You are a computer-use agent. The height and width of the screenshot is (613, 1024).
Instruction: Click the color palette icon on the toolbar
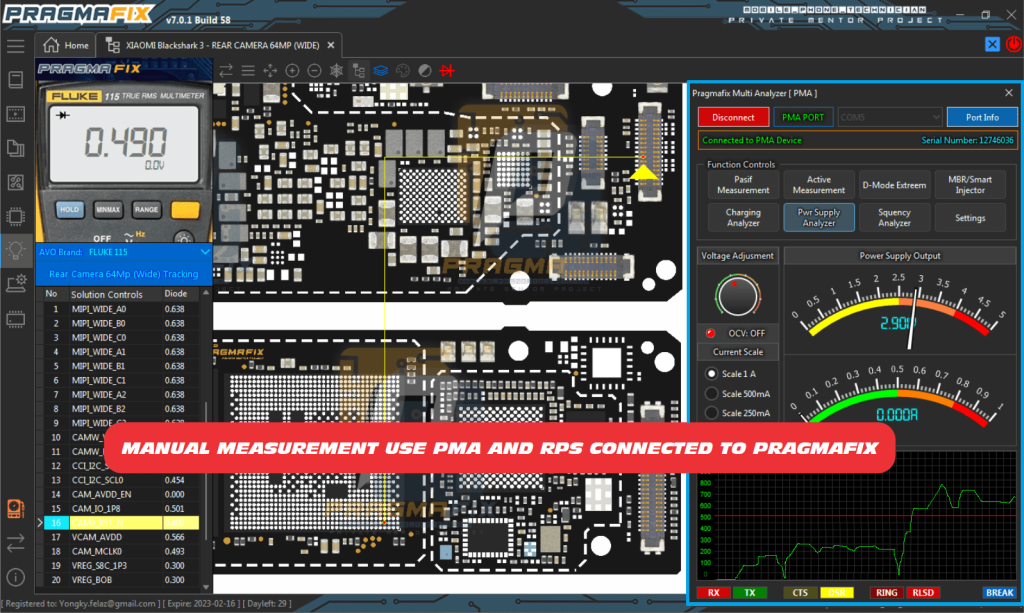coord(400,70)
